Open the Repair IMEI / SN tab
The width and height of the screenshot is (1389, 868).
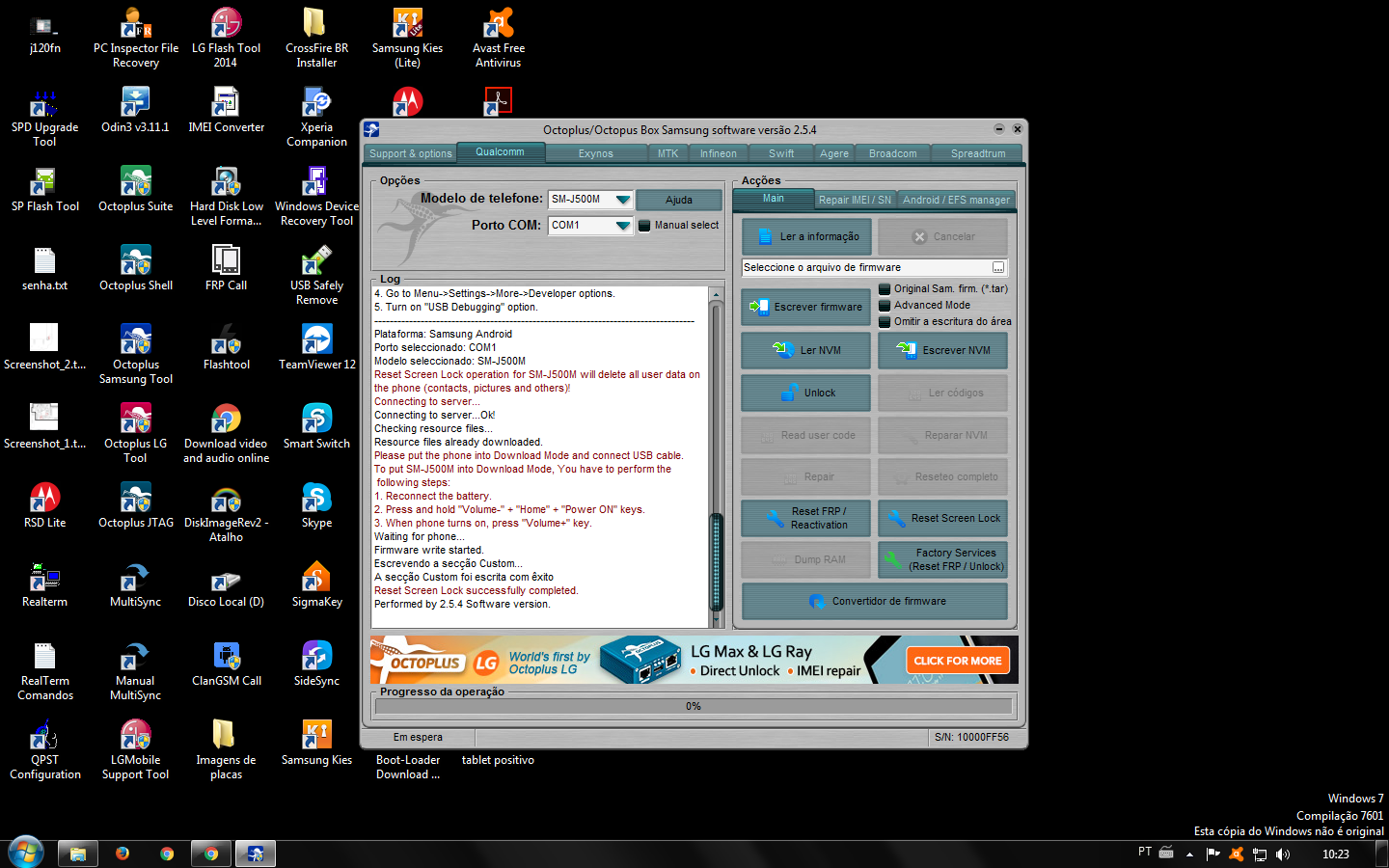tap(855, 200)
